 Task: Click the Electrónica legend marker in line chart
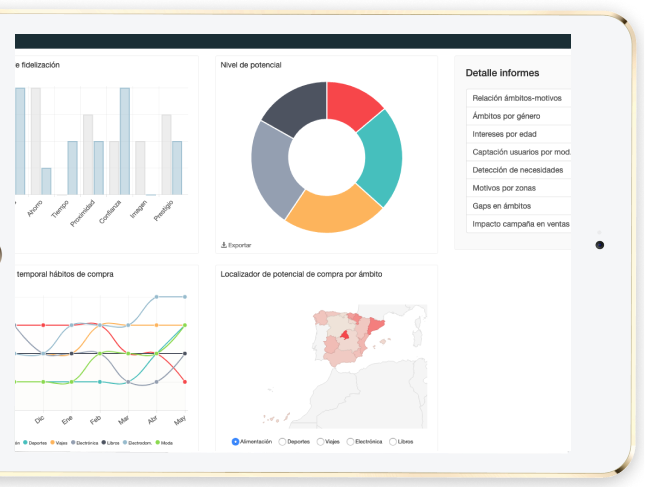coord(73,441)
